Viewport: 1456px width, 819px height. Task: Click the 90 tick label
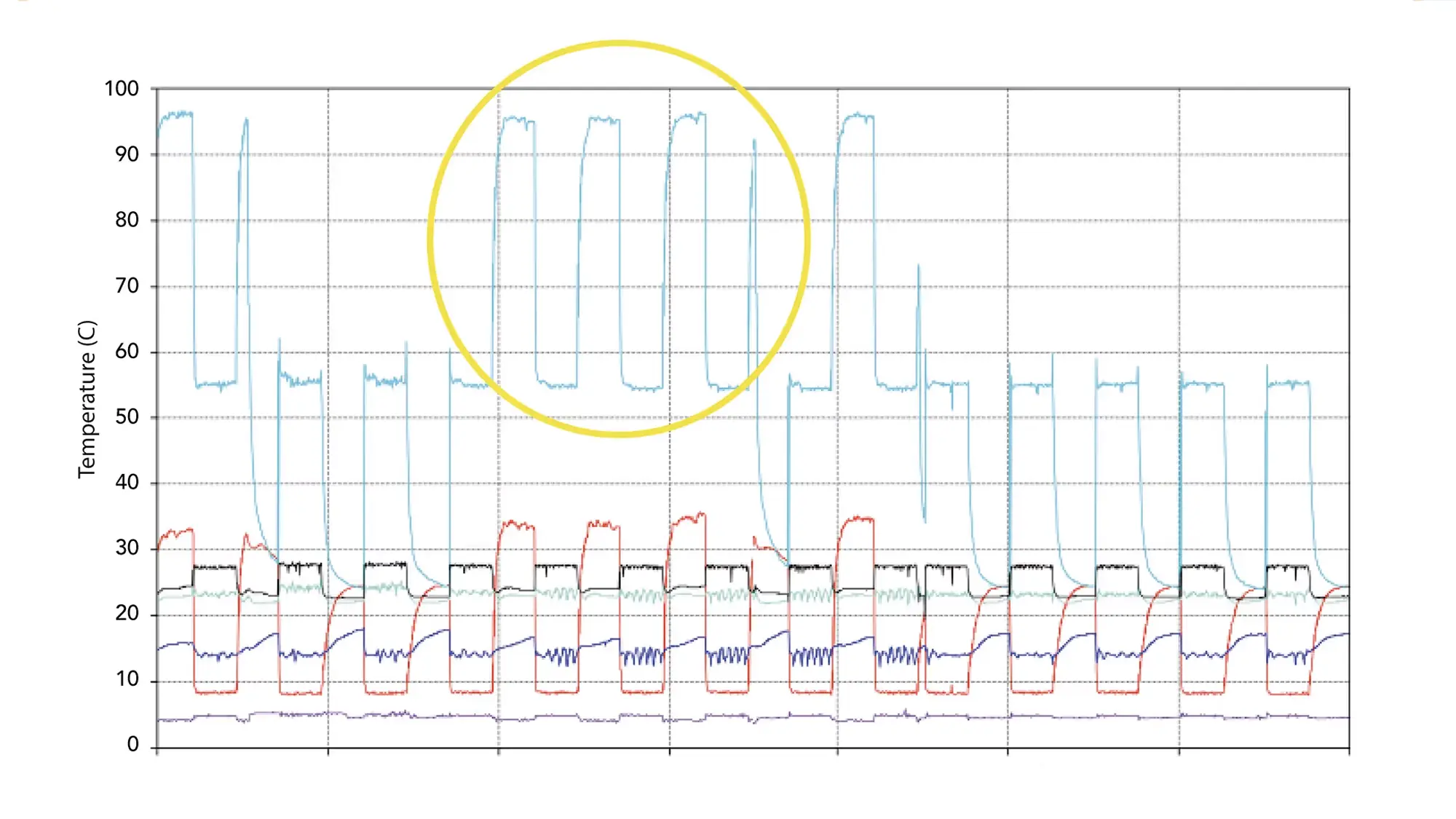(x=127, y=154)
